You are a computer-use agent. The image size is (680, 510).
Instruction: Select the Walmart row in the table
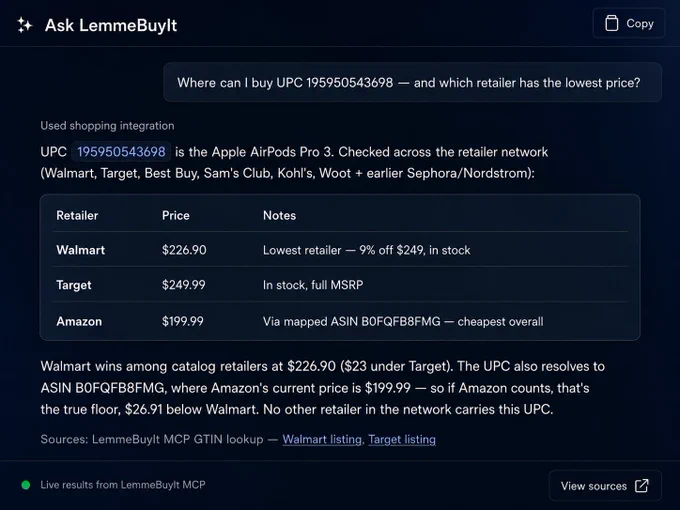coord(340,250)
